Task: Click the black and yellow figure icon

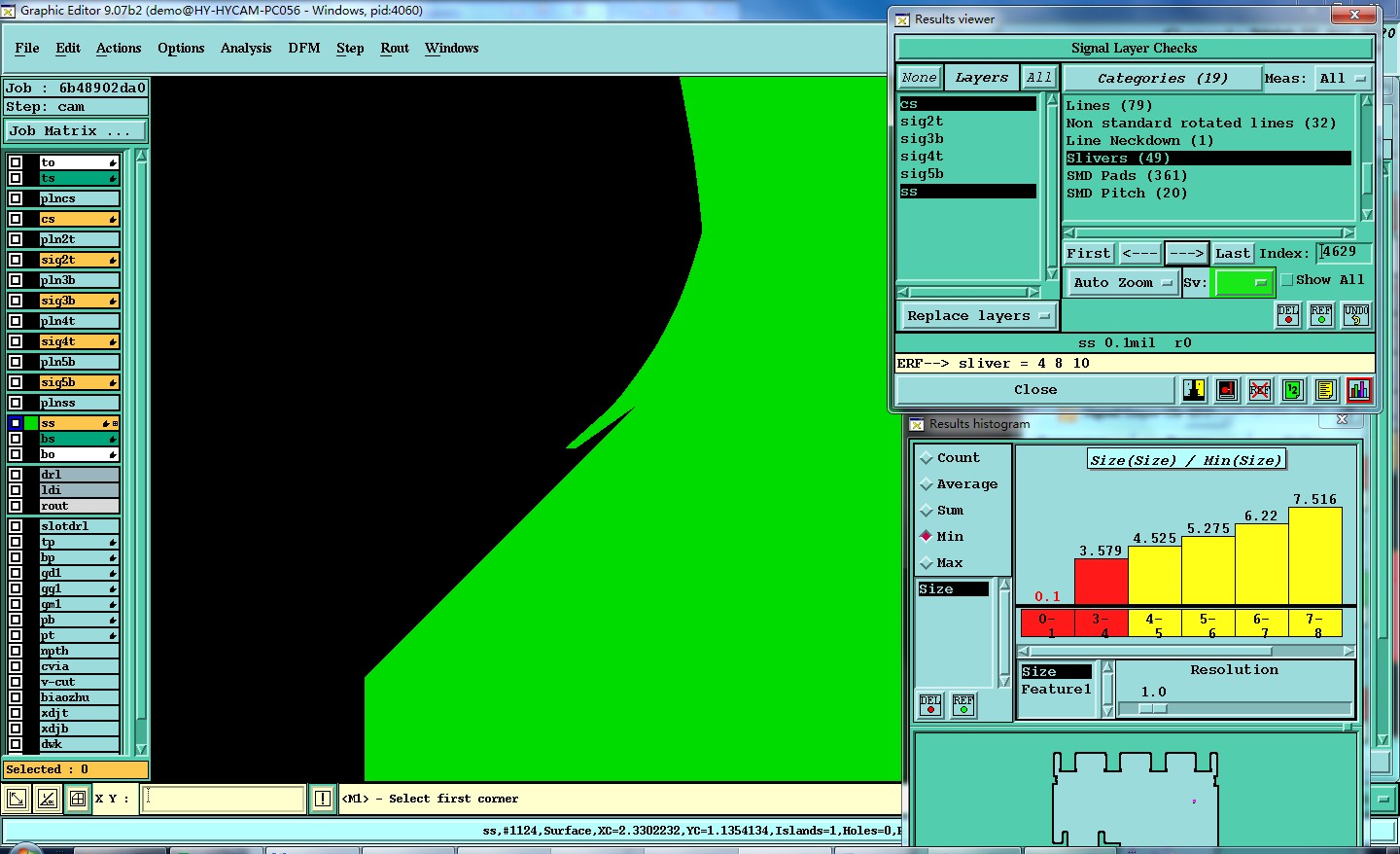Action: (1194, 390)
